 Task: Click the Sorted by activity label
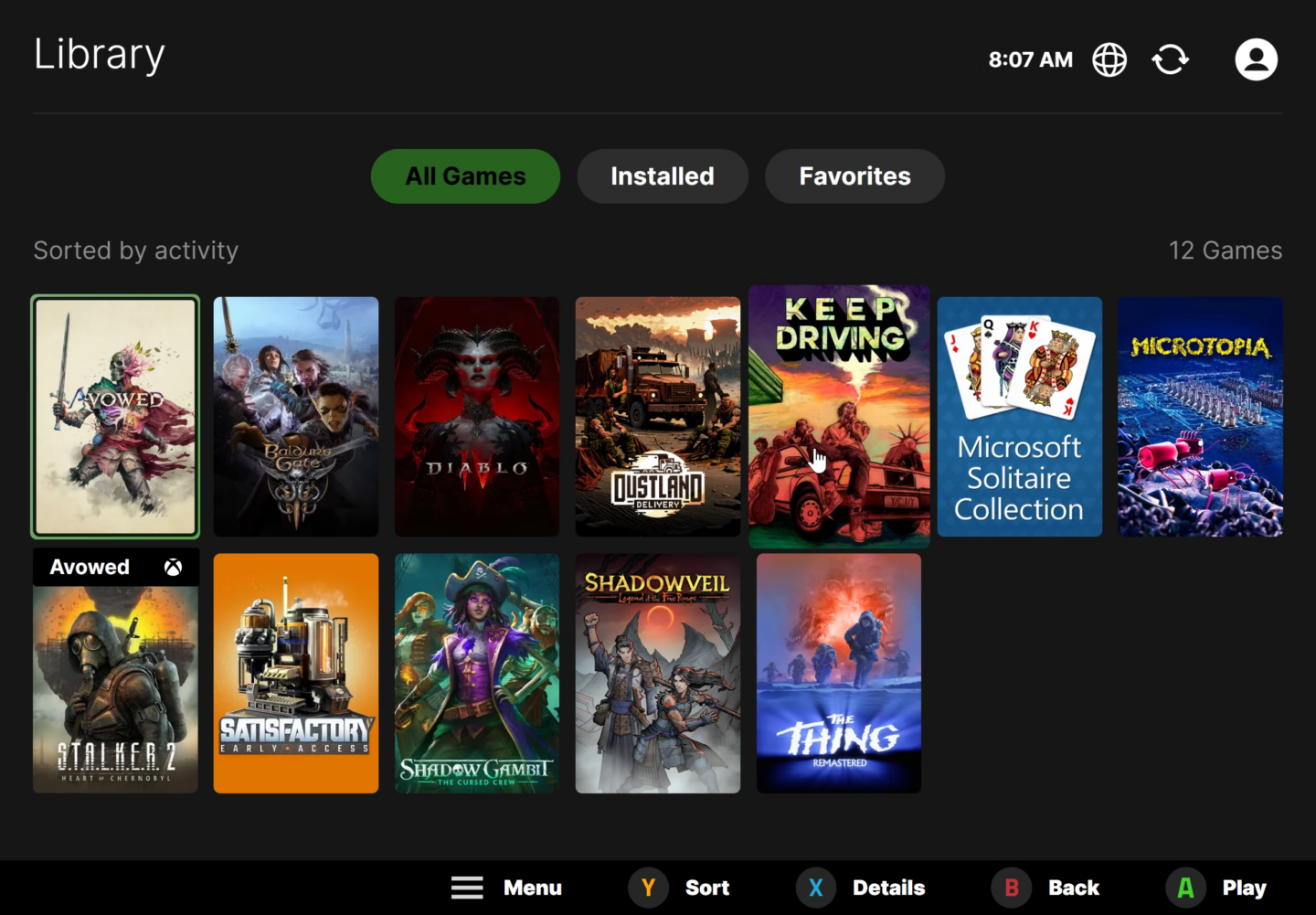[x=135, y=250]
